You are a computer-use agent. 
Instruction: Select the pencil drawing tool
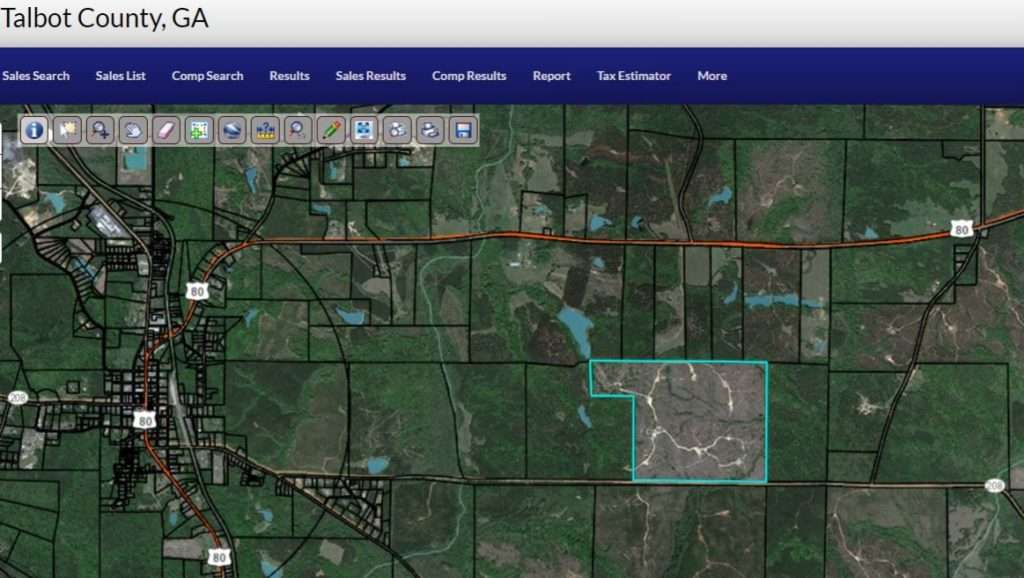coord(330,130)
